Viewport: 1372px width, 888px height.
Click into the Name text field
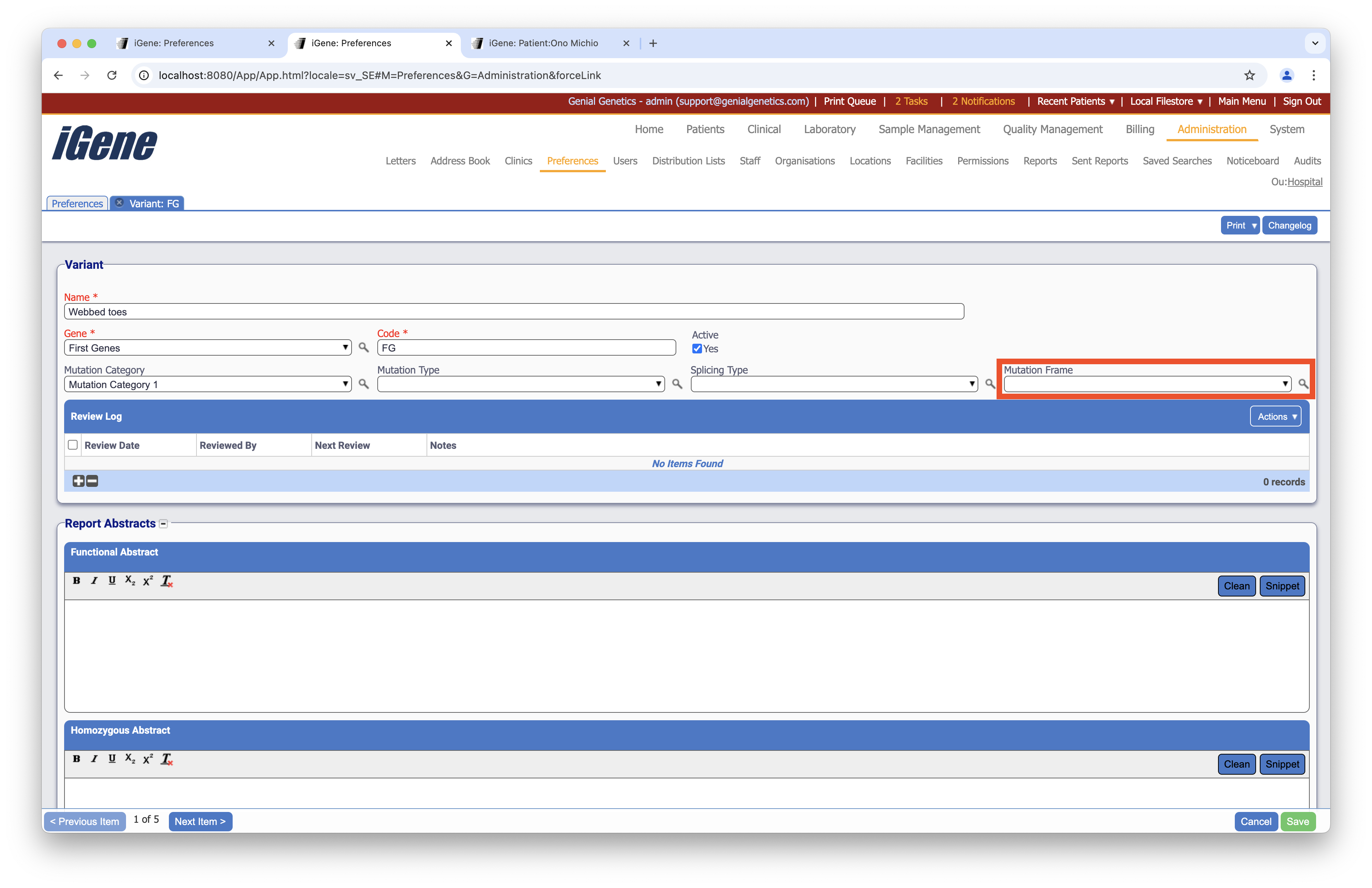click(x=513, y=312)
